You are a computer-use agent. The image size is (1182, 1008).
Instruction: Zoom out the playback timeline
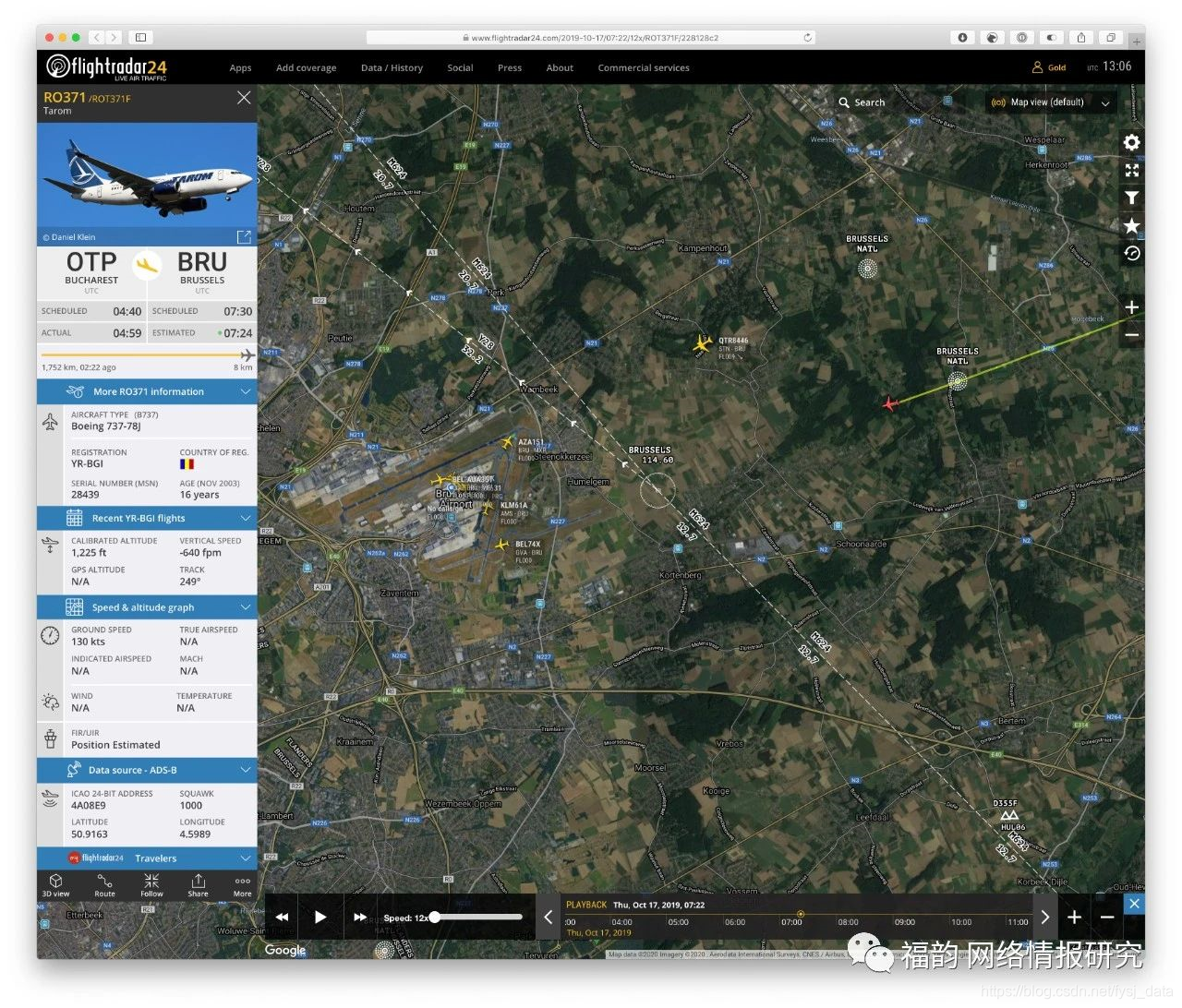1106,917
